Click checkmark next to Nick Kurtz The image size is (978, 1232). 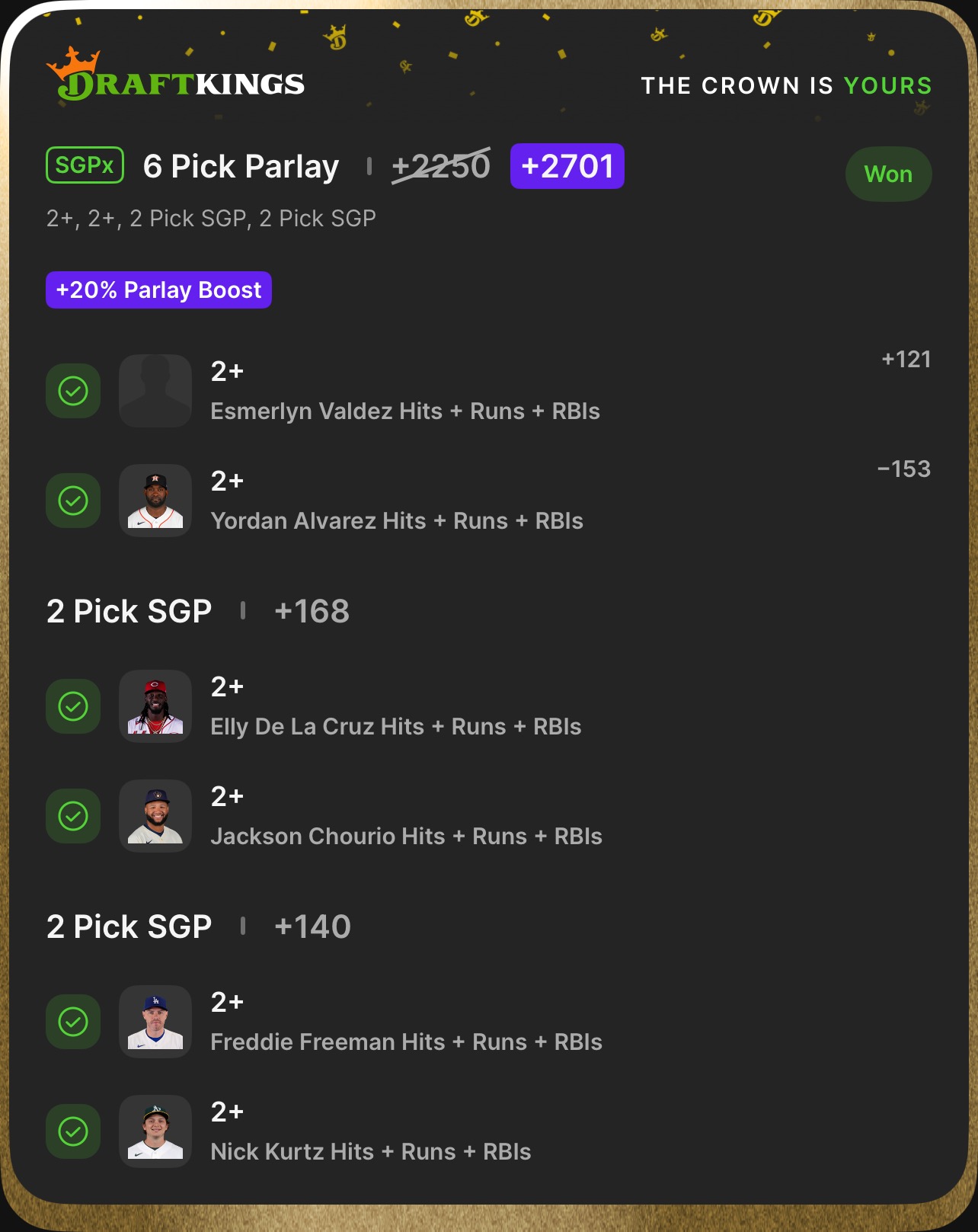pyautogui.click(x=73, y=1131)
